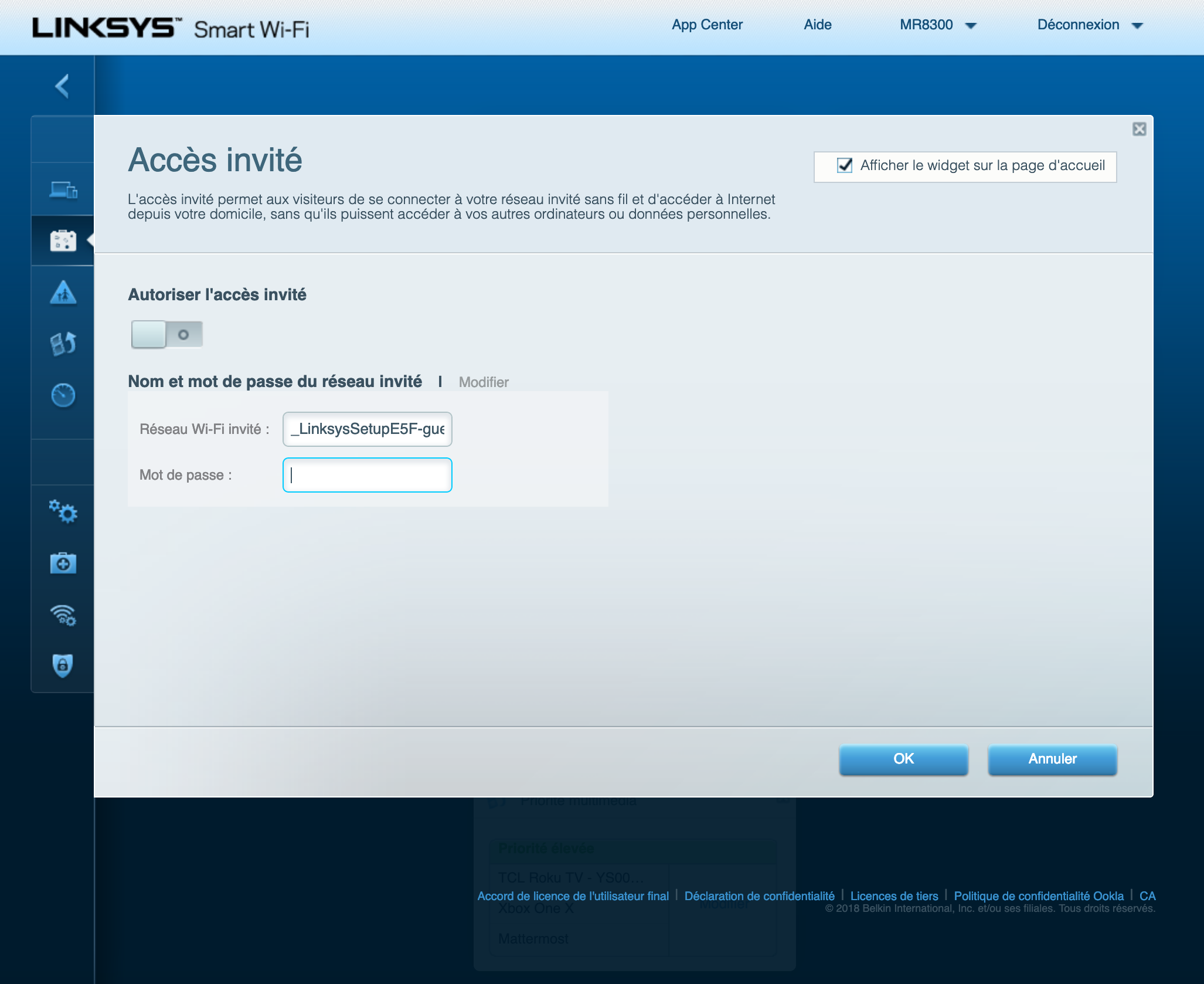Screen dimensions: 1204x984
Task: Open the Device List sidebar icon
Action: pos(63,190)
